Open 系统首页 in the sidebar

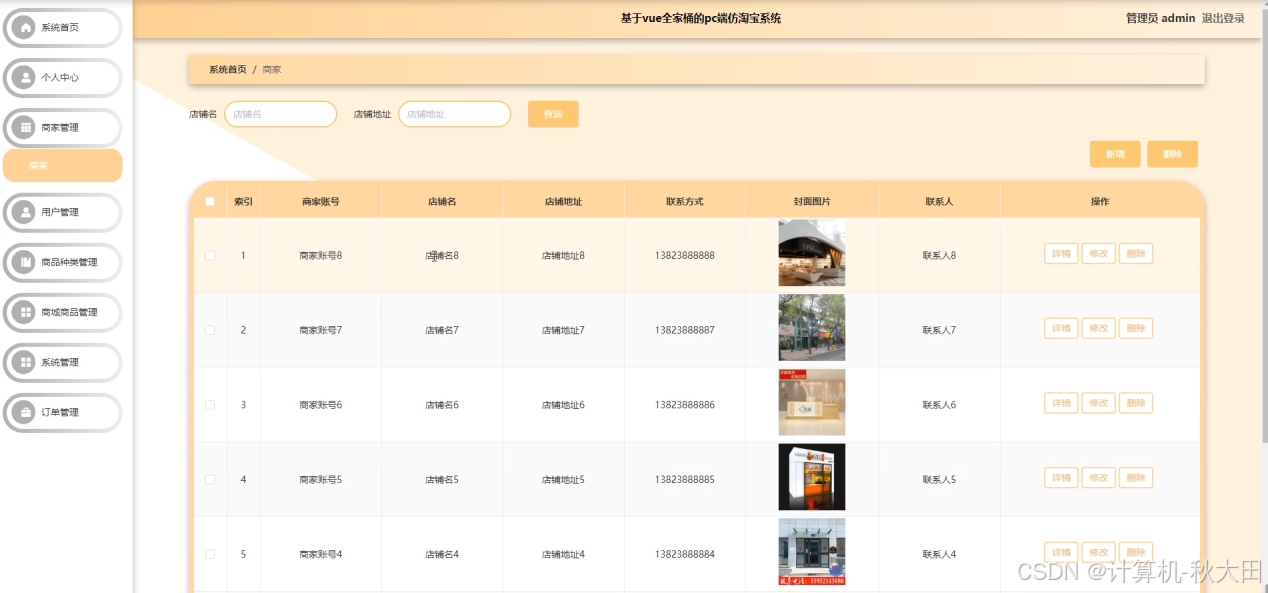point(62,27)
